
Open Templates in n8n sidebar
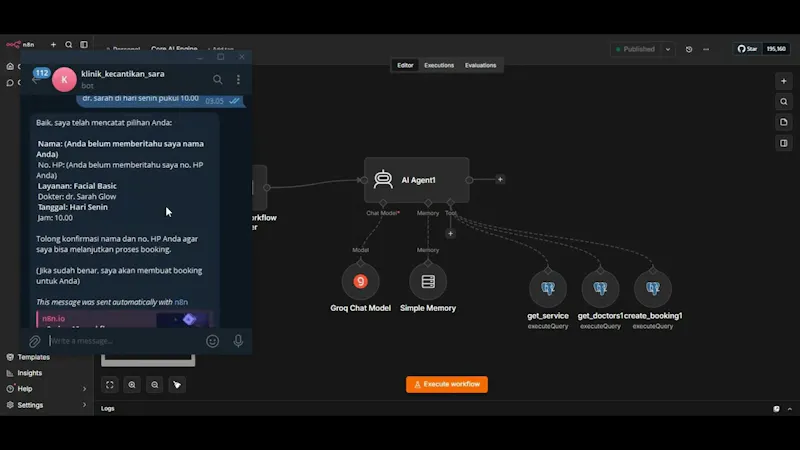click(34, 357)
